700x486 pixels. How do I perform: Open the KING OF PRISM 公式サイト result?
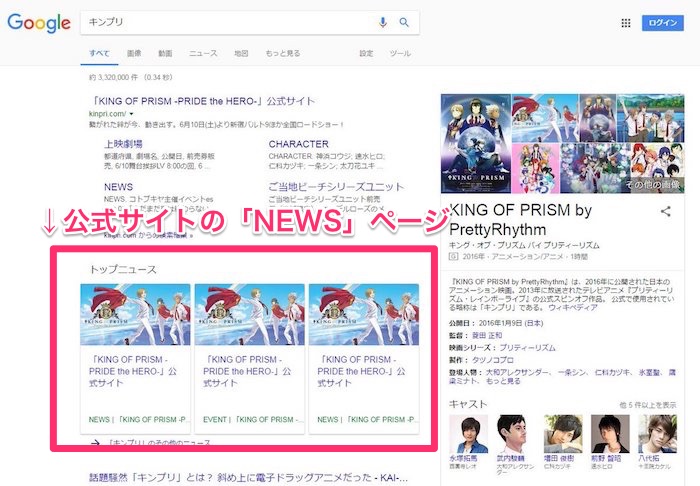coord(189,101)
